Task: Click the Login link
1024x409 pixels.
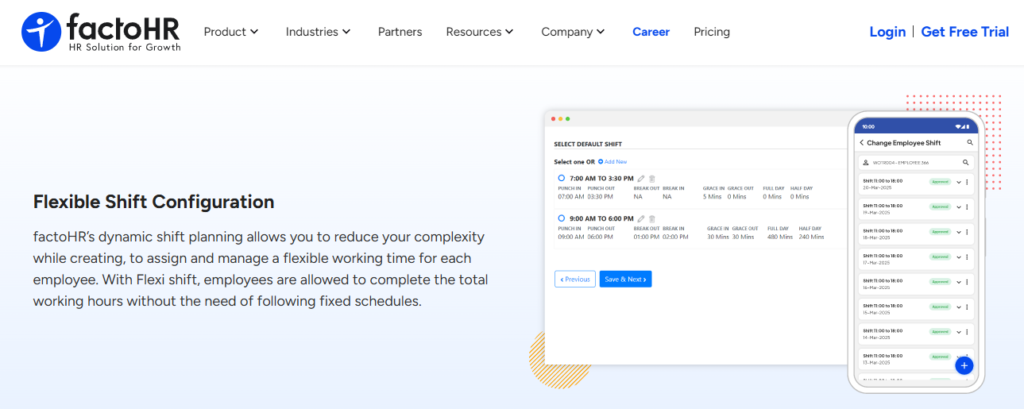Action: pyautogui.click(x=888, y=31)
